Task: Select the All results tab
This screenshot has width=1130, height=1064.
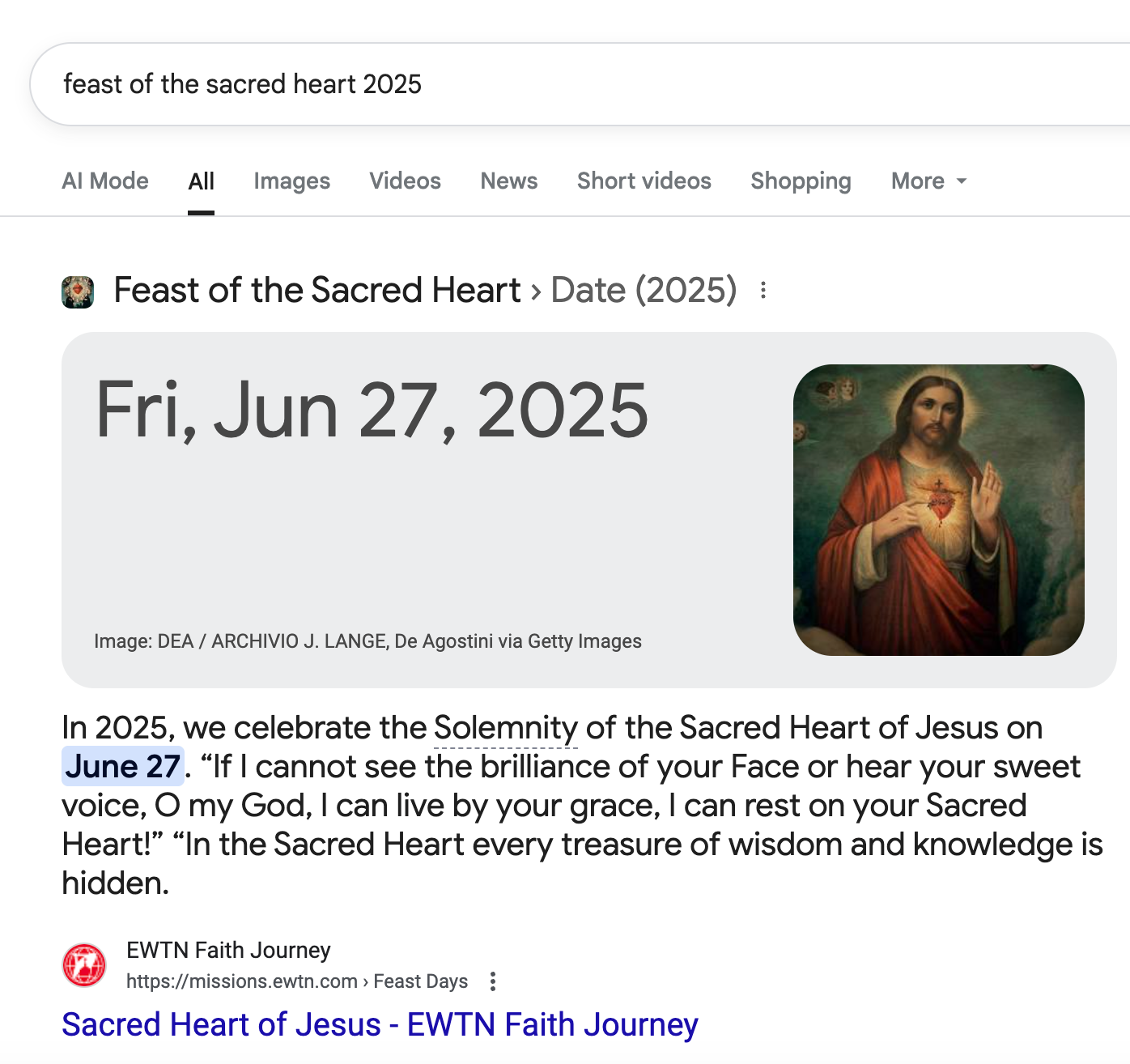Action: click(201, 181)
